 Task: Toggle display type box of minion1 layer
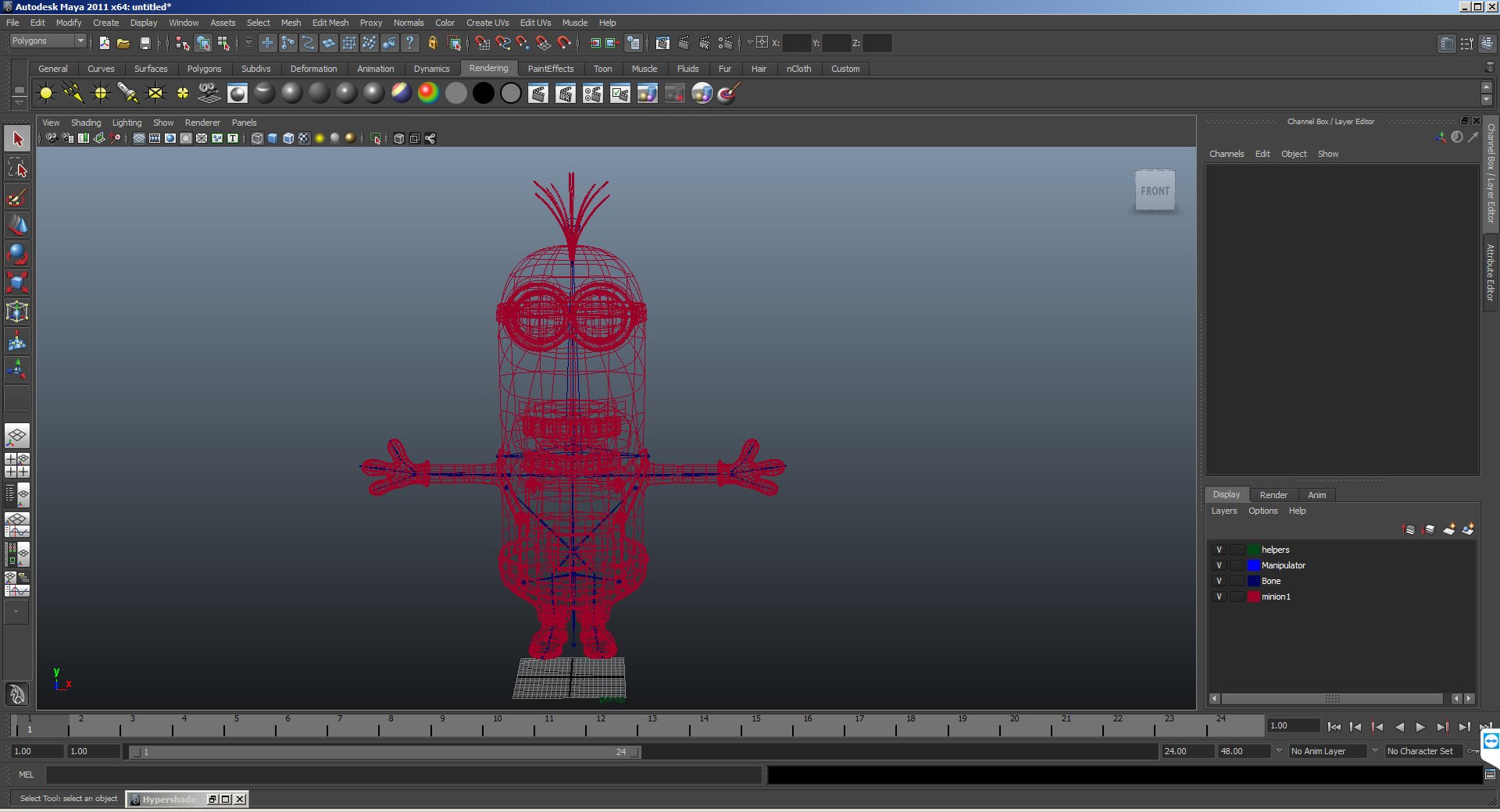[1237, 597]
